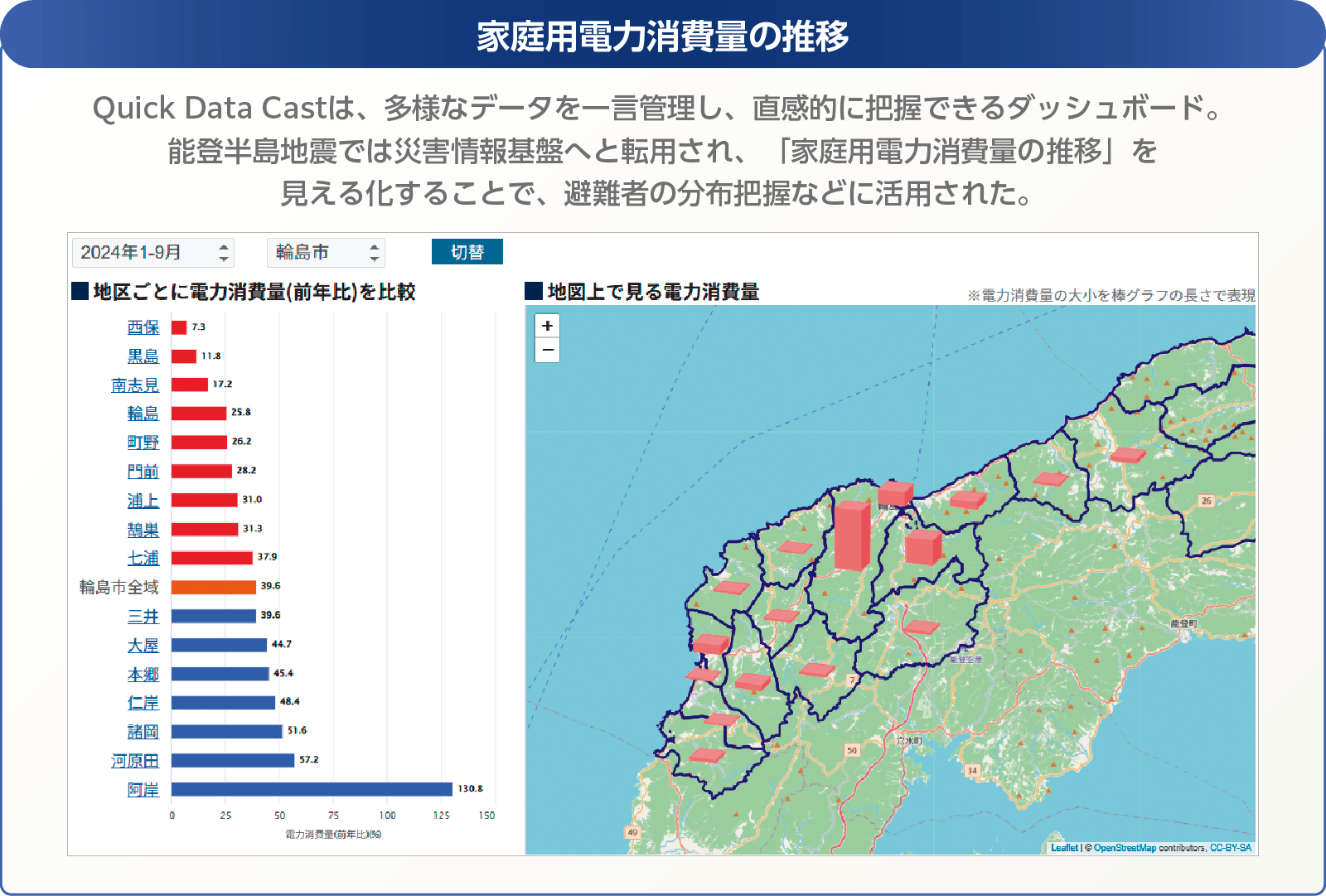The height and width of the screenshot is (896, 1326).
Task: Open the 町野 district link
Action: click(x=143, y=443)
